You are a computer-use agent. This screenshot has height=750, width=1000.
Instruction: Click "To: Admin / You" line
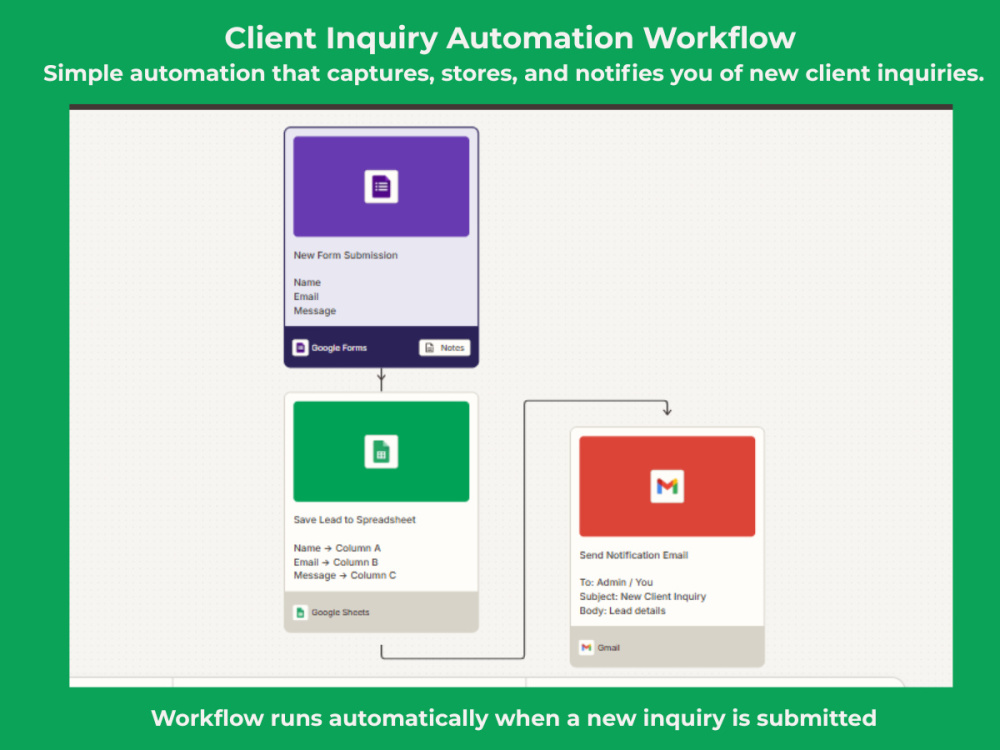point(616,582)
